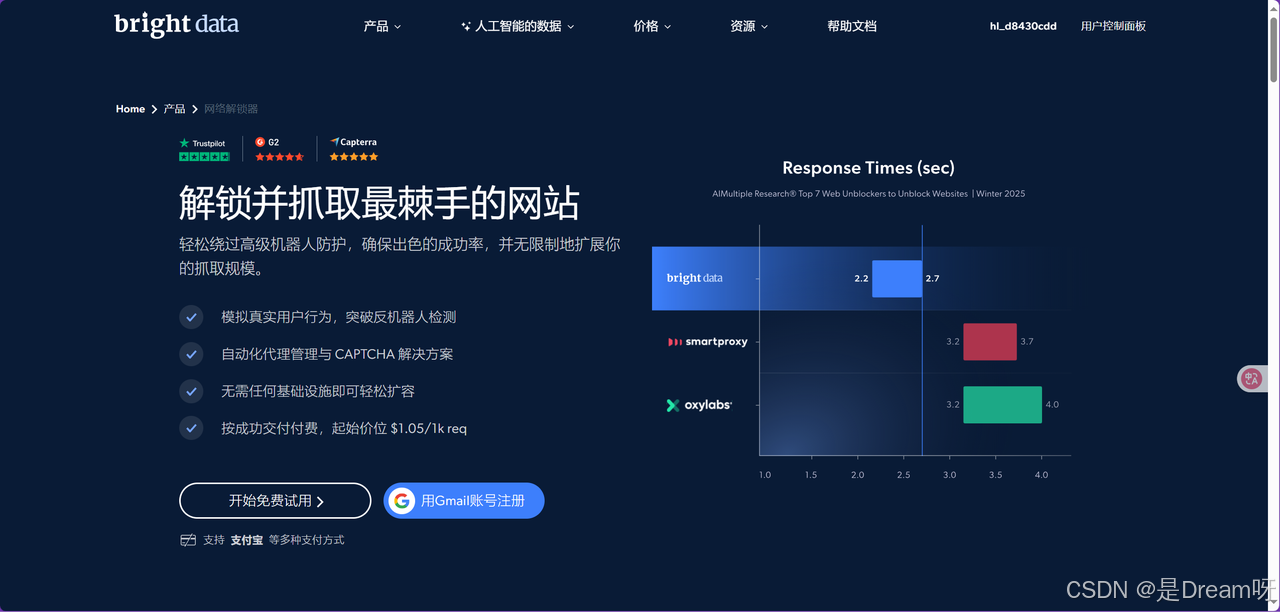Open the 人工智能的数据 menu

point(518,26)
